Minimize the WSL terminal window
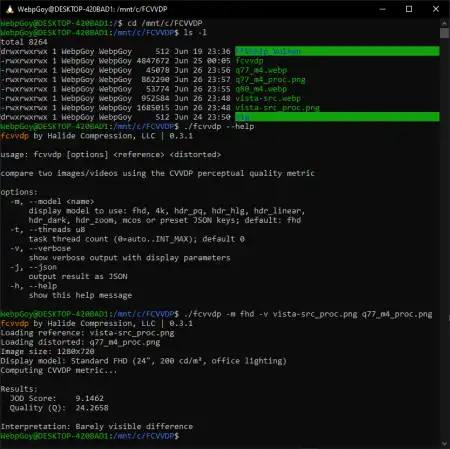 [x=383, y=9]
